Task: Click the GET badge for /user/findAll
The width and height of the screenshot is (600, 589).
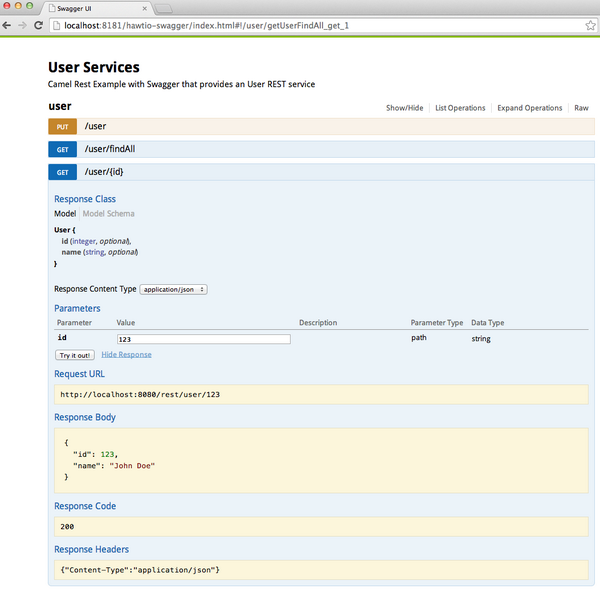Action: pyautogui.click(x=62, y=149)
